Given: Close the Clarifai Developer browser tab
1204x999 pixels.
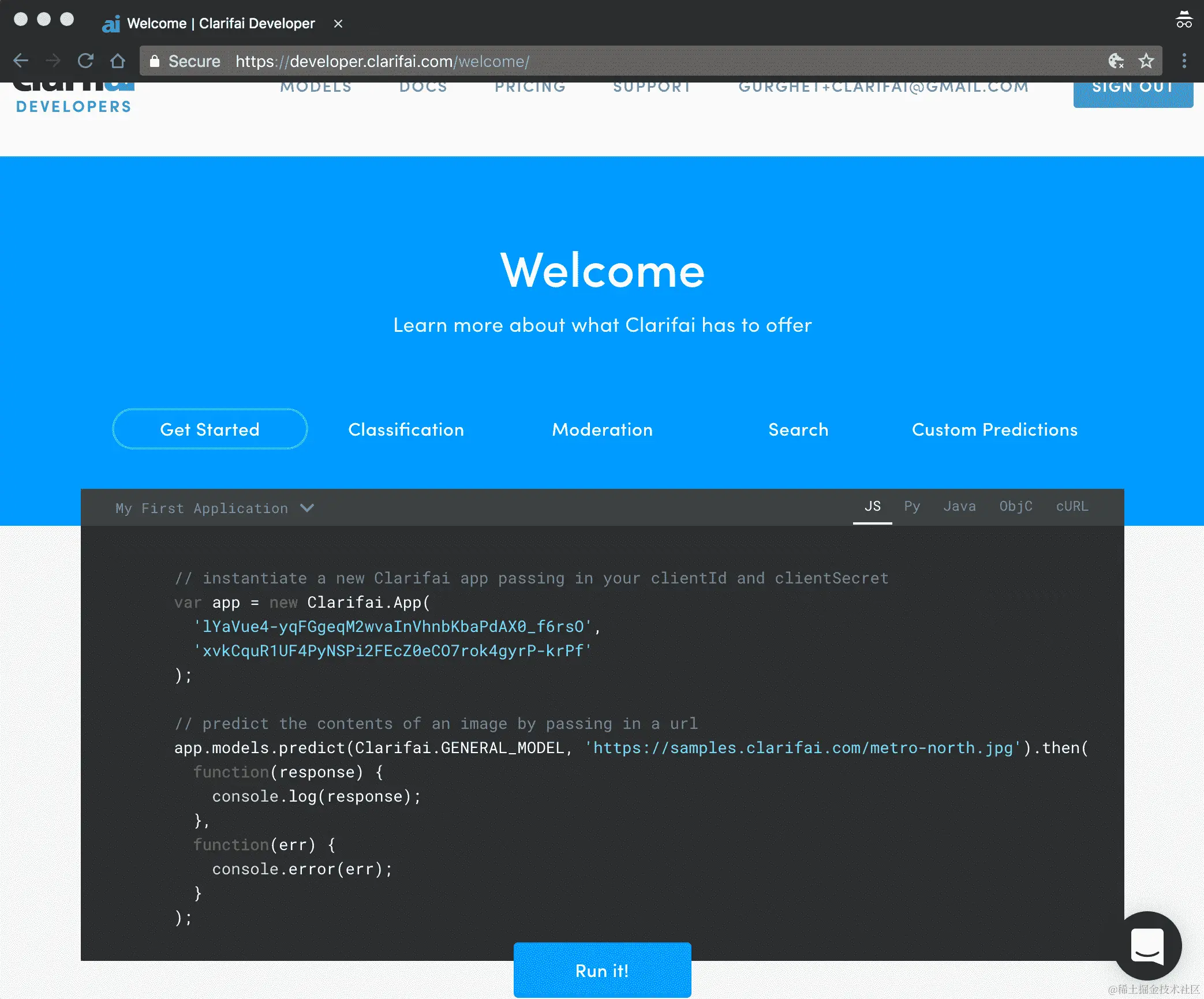Looking at the screenshot, I should [x=338, y=24].
